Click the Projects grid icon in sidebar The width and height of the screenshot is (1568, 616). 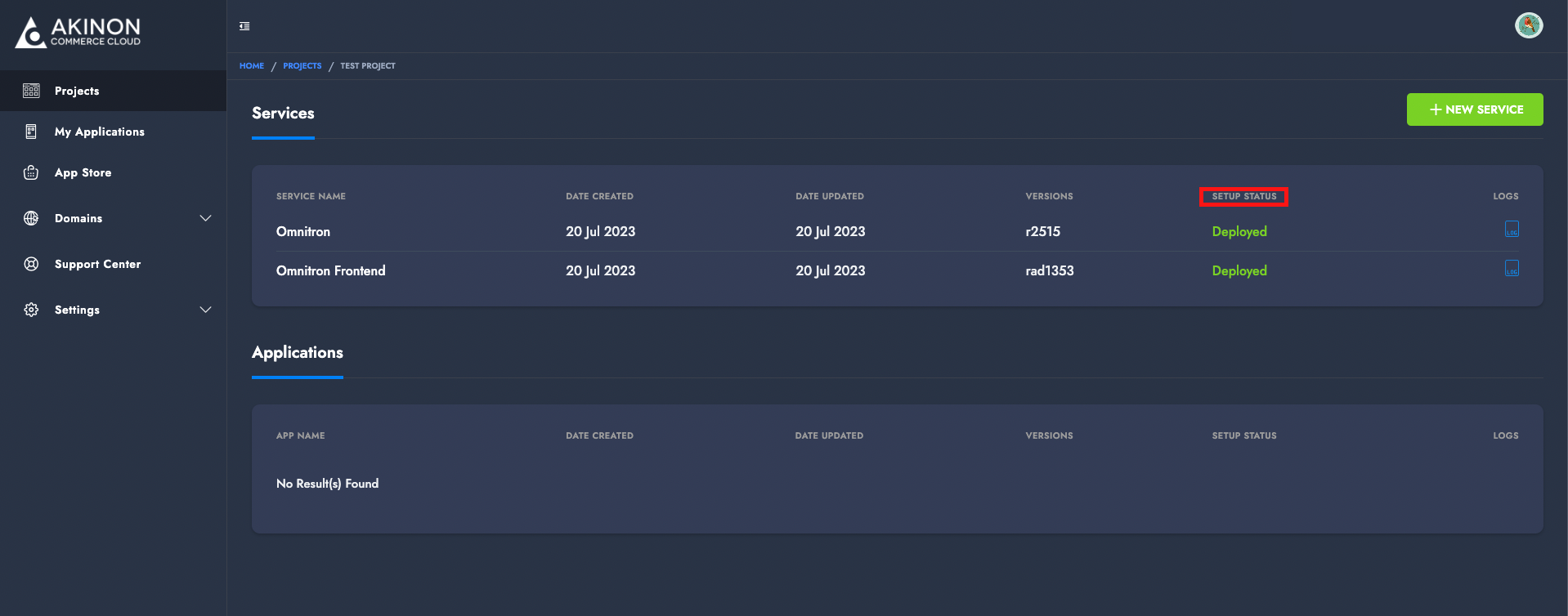pyautogui.click(x=31, y=91)
